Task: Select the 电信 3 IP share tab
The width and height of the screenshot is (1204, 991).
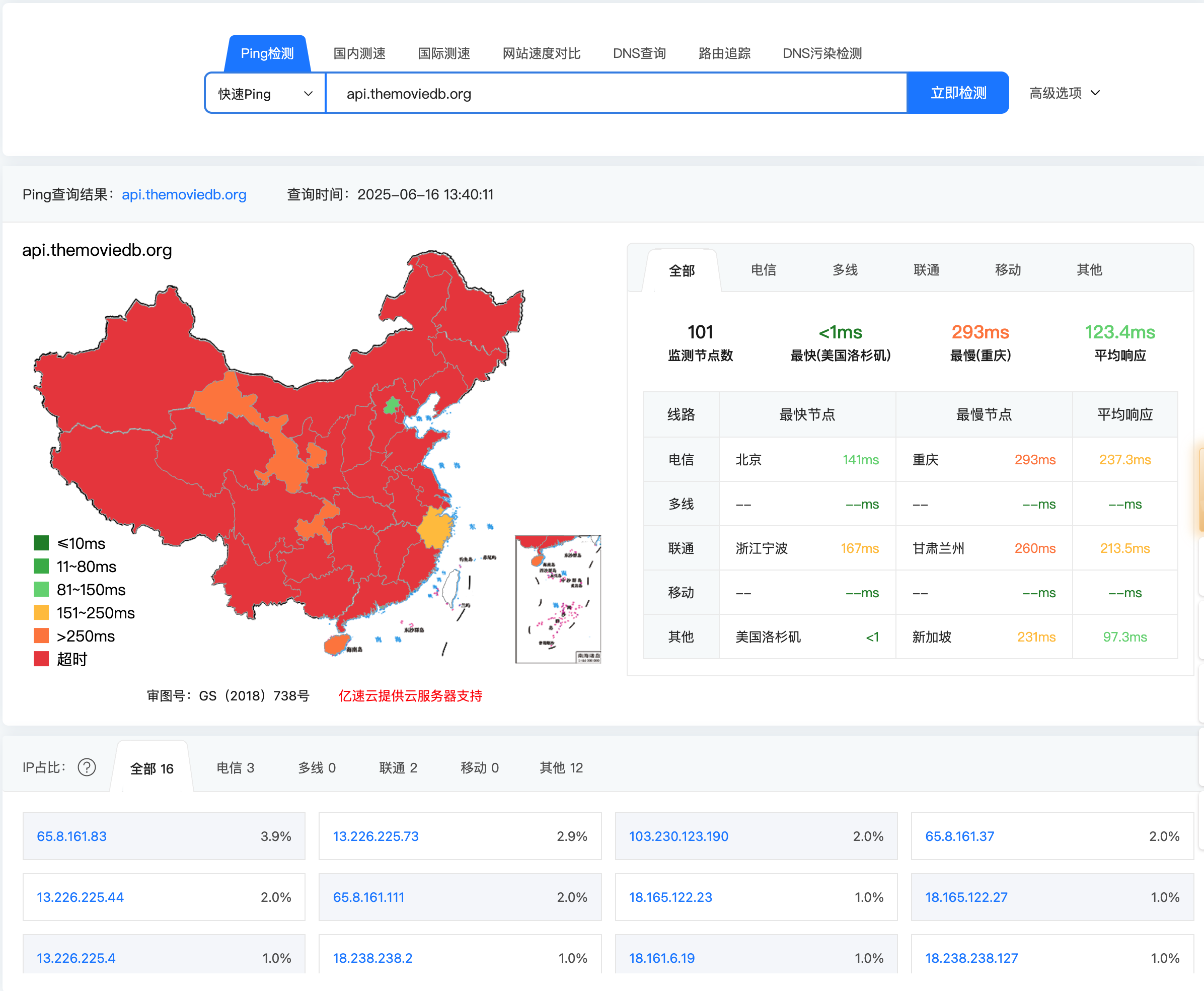Action: tap(235, 768)
